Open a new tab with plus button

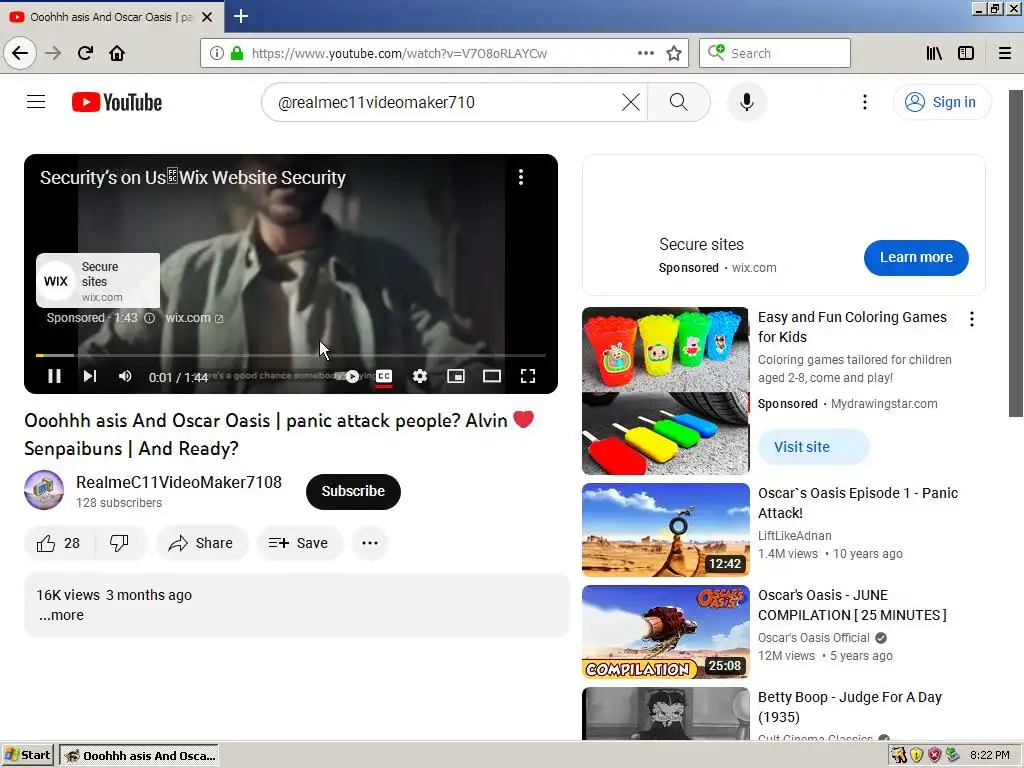coord(241,16)
